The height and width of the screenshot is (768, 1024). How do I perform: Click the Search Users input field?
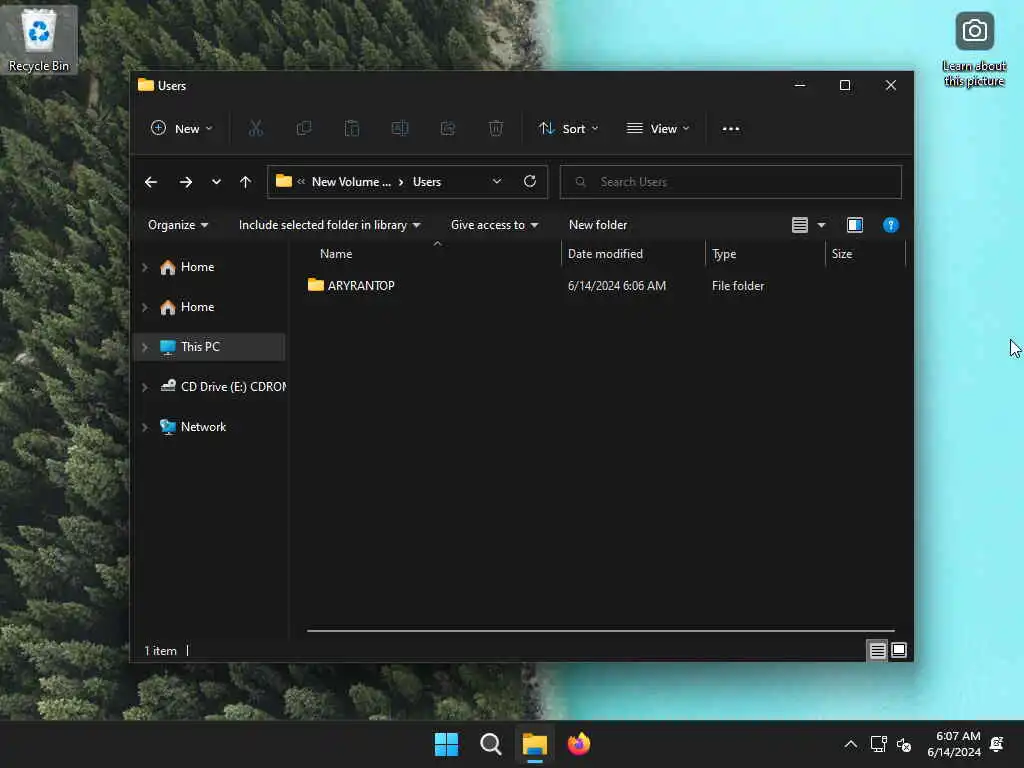coord(731,182)
